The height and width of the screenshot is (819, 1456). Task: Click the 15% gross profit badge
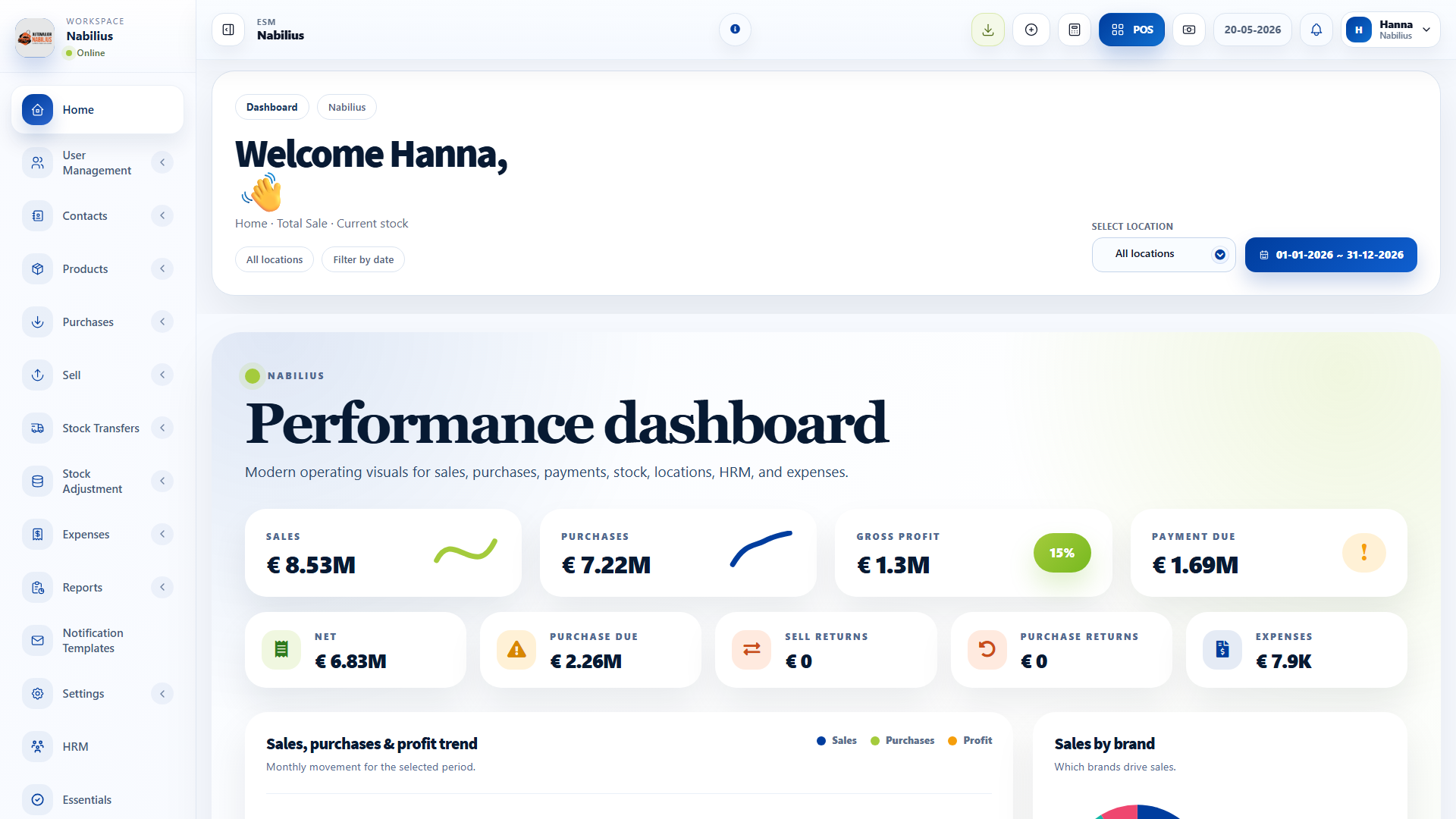coord(1062,553)
